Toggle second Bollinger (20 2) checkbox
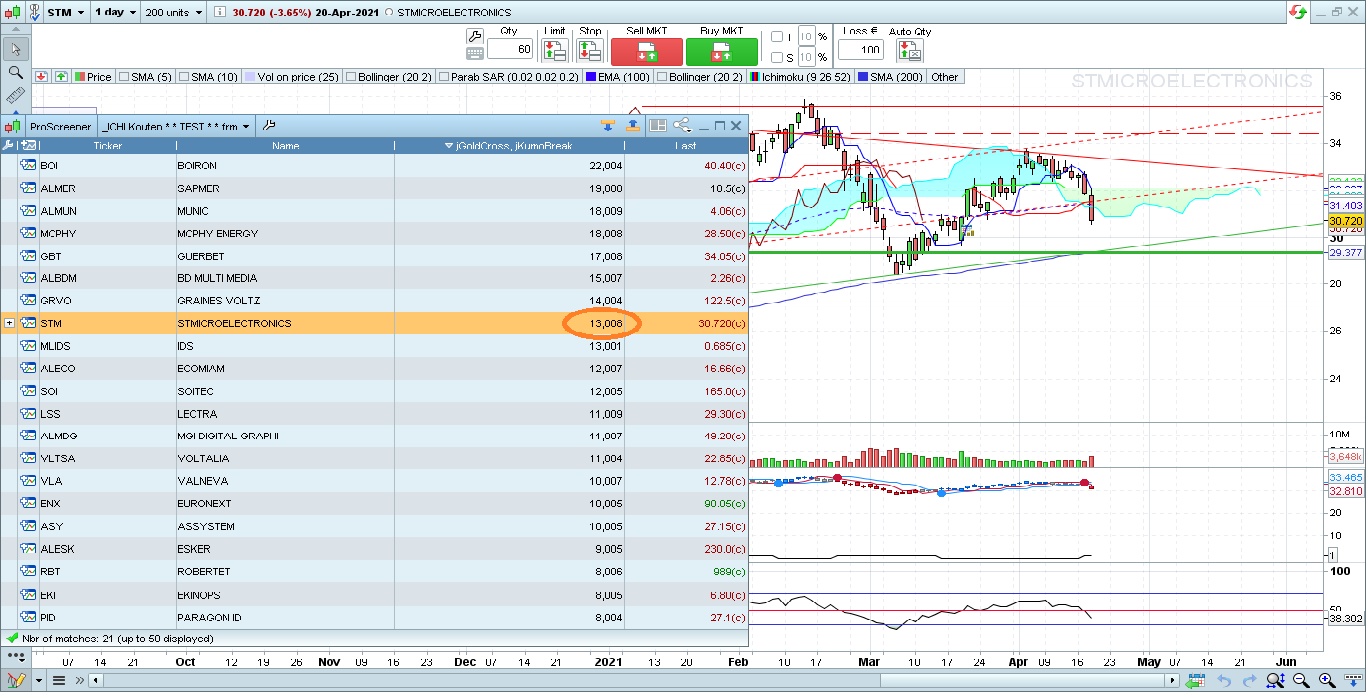Viewport: 1368px width, 698px height. (x=661, y=77)
